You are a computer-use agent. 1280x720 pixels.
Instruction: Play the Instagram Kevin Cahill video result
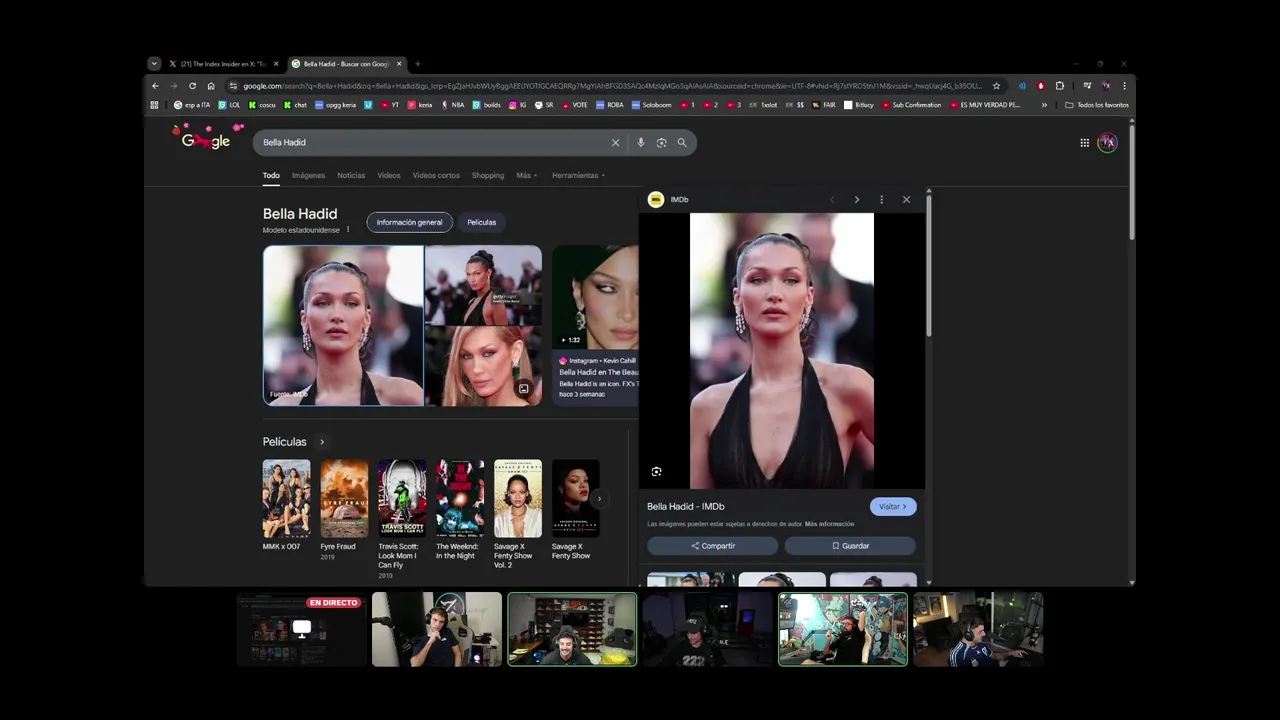(595, 297)
